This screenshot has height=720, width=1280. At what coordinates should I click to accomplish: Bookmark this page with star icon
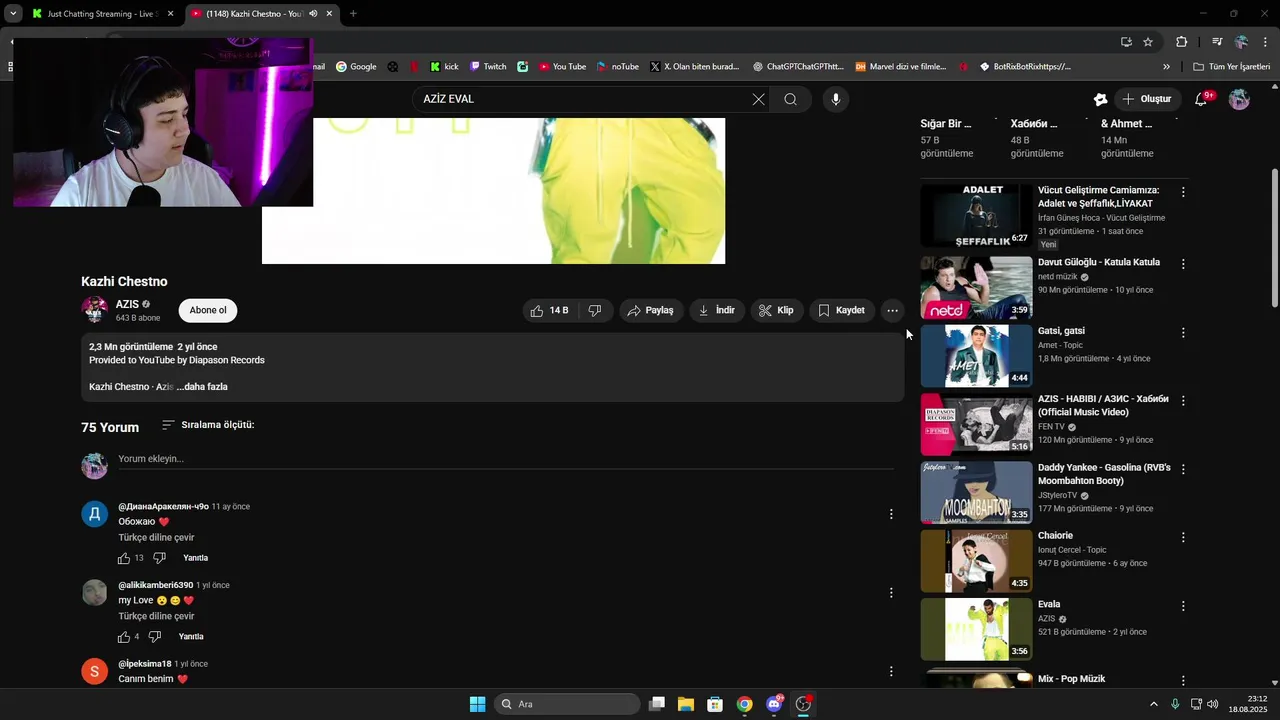(1148, 42)
